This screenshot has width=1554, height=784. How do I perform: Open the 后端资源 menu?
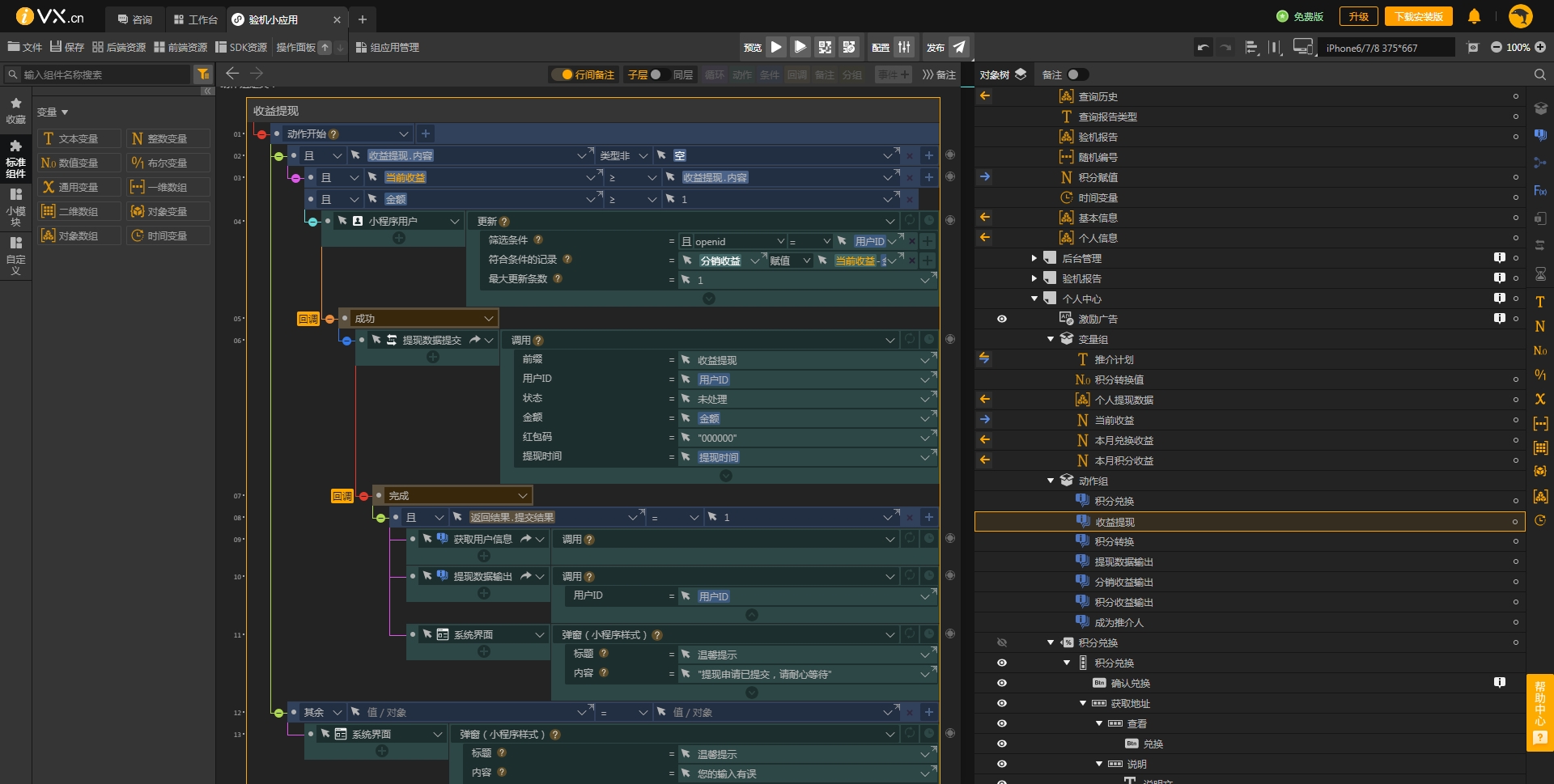point(119,48)
